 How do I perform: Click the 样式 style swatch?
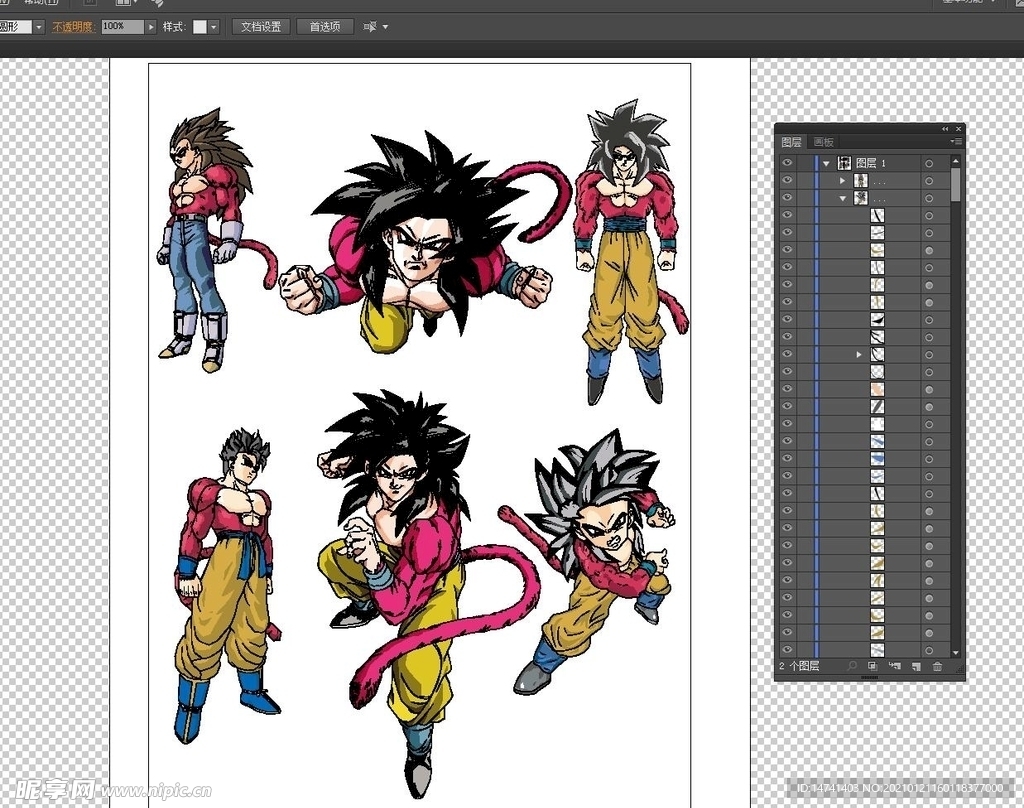[200, 27]
